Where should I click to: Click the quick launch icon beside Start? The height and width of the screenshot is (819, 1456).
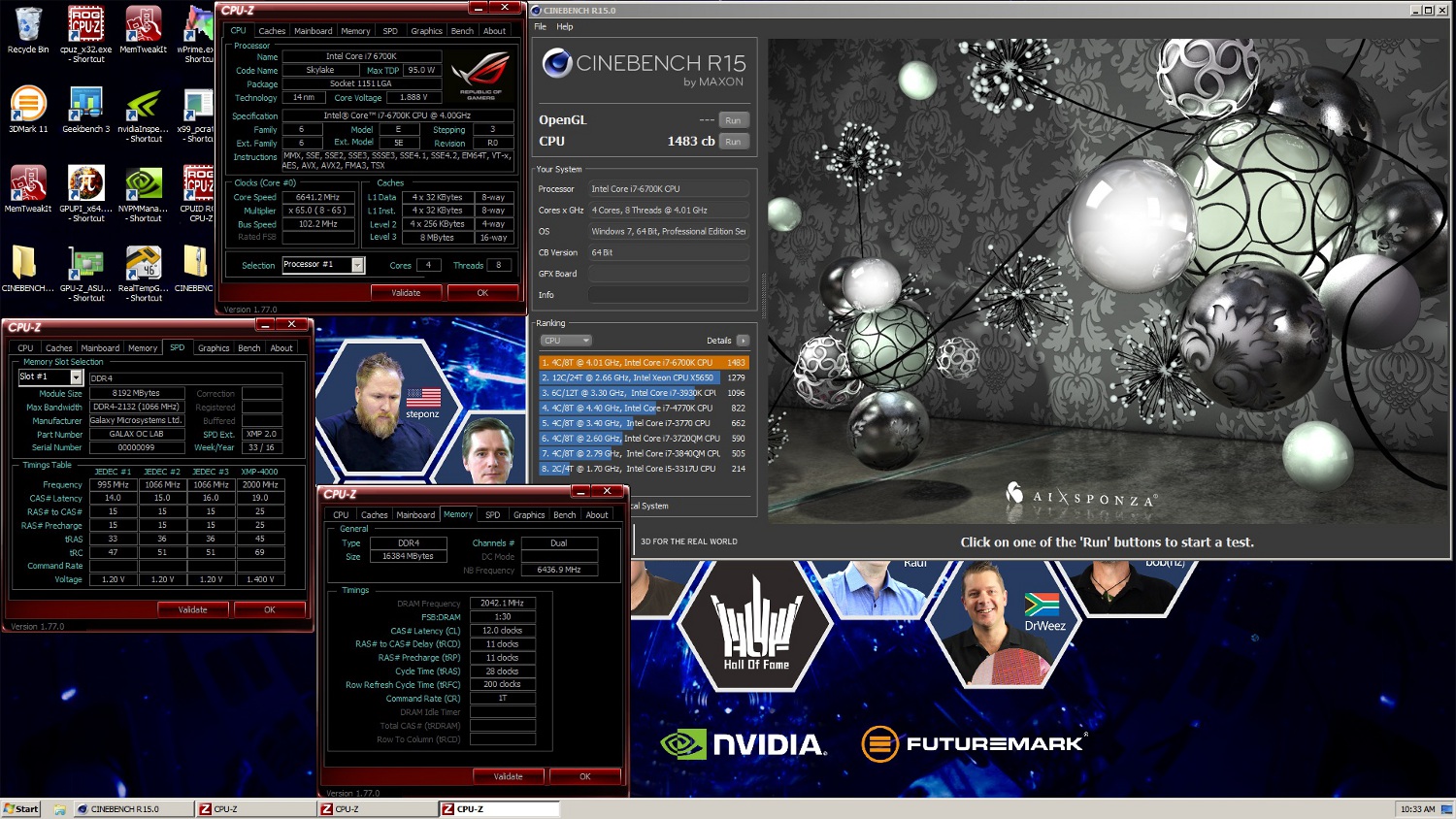(60, 809)
